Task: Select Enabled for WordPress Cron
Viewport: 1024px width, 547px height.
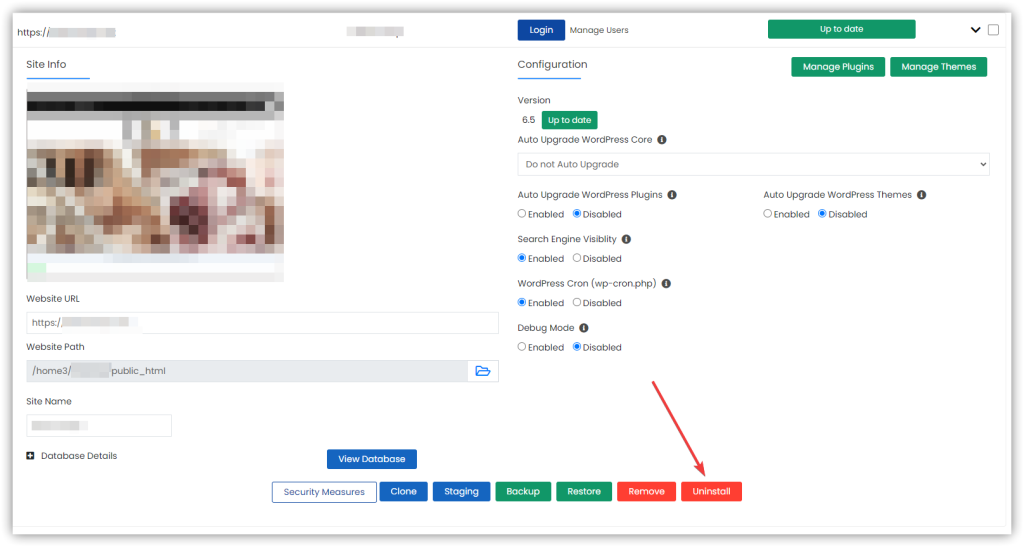Action: [522, 302]
